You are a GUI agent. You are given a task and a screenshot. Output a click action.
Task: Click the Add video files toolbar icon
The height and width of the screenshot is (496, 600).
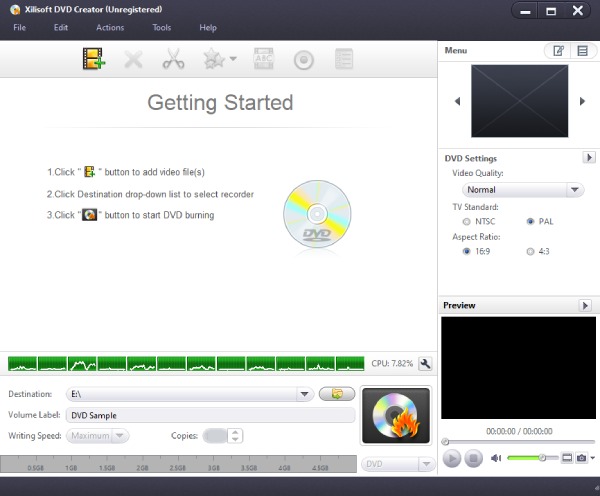(94, 59)
